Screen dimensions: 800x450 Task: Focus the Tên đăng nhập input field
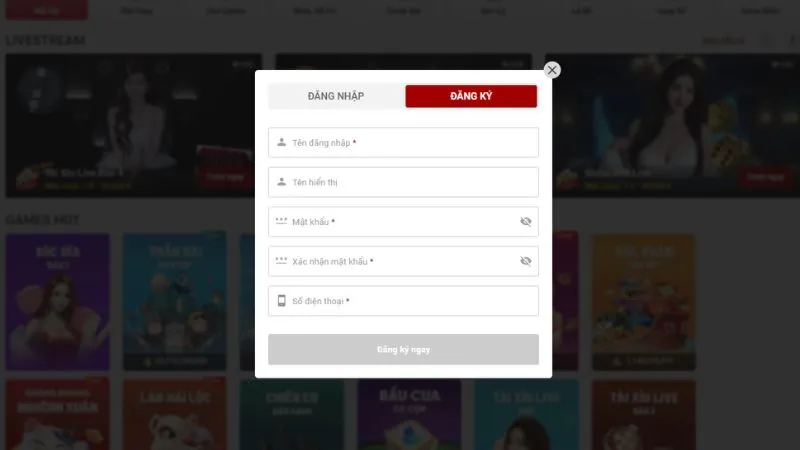coord(403,142)
